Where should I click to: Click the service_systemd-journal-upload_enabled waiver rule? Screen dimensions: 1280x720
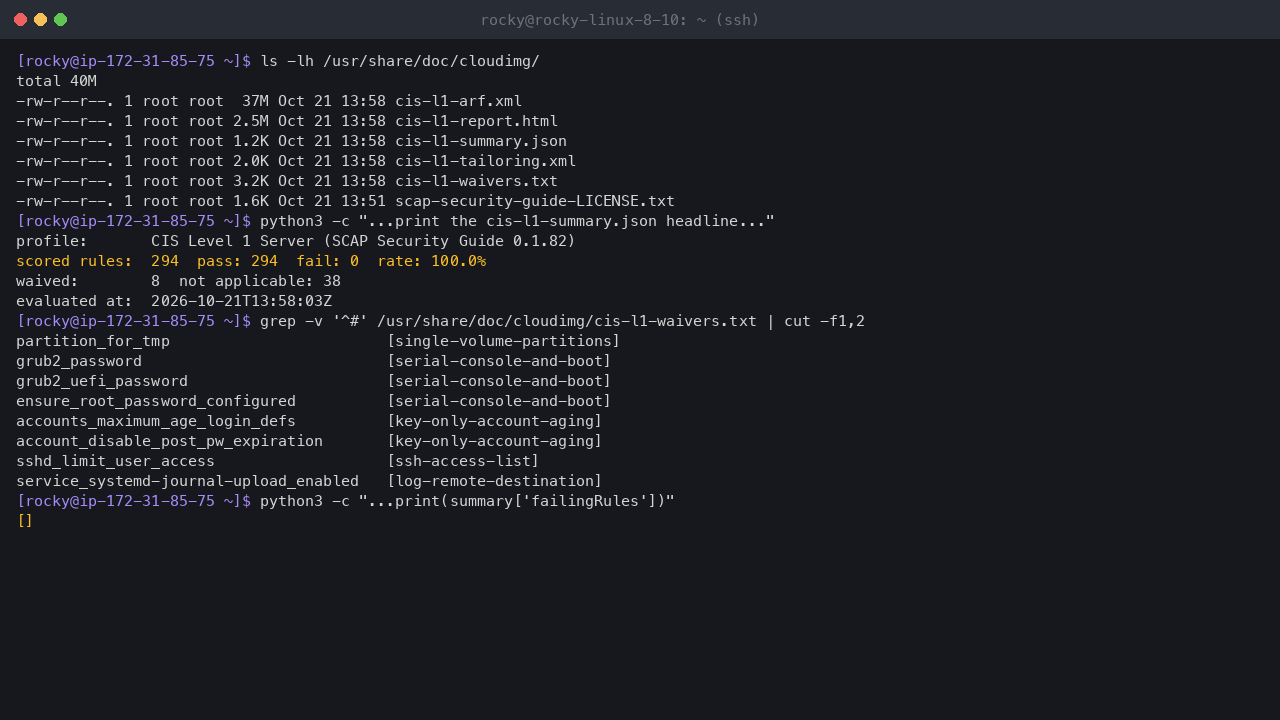[x=187, y=481]
